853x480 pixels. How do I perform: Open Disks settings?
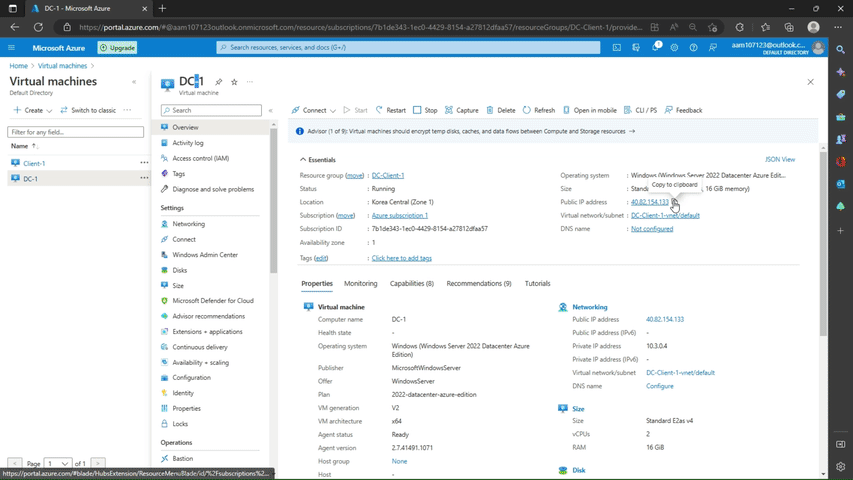[x=180, y=270]
